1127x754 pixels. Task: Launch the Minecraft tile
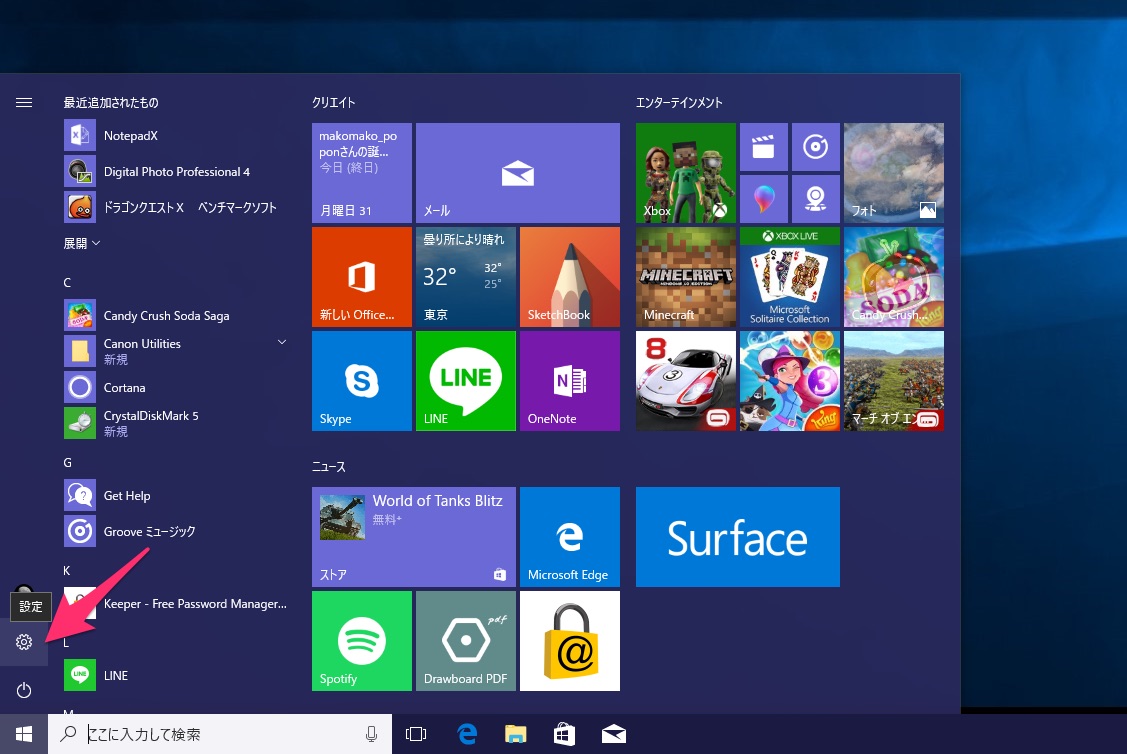[x=686, y=277]
